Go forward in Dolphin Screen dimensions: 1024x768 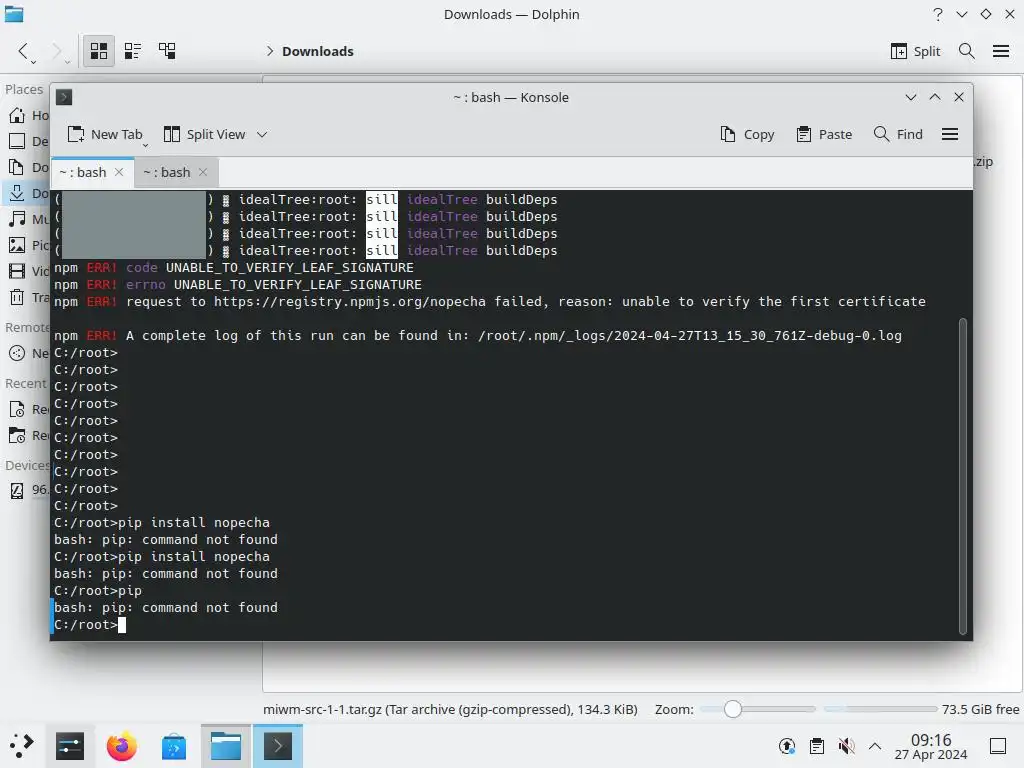tap(57, 51)
